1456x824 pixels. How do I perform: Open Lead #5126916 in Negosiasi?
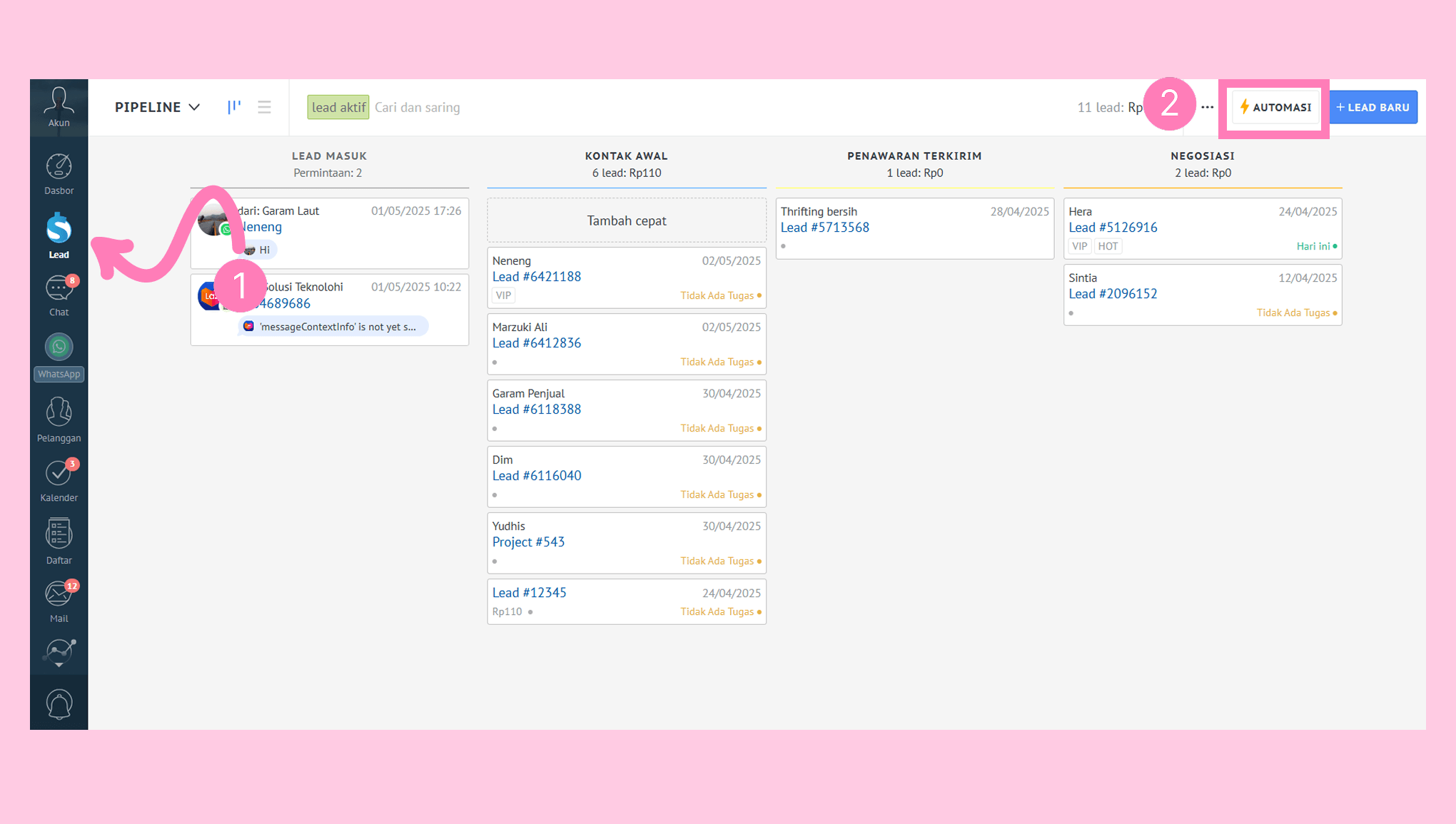[x=1112, y=228]
